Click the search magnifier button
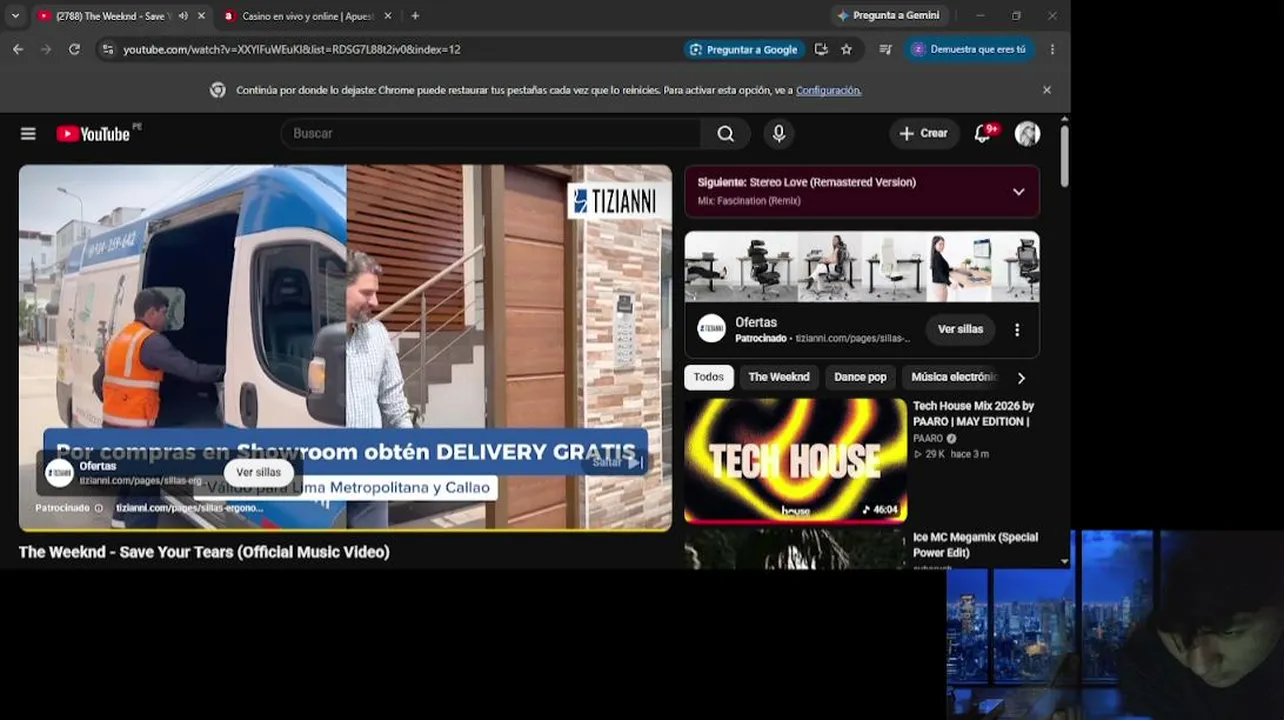Image resolution: width=1284 pixels, height=720 pixels. coord(726,134)
